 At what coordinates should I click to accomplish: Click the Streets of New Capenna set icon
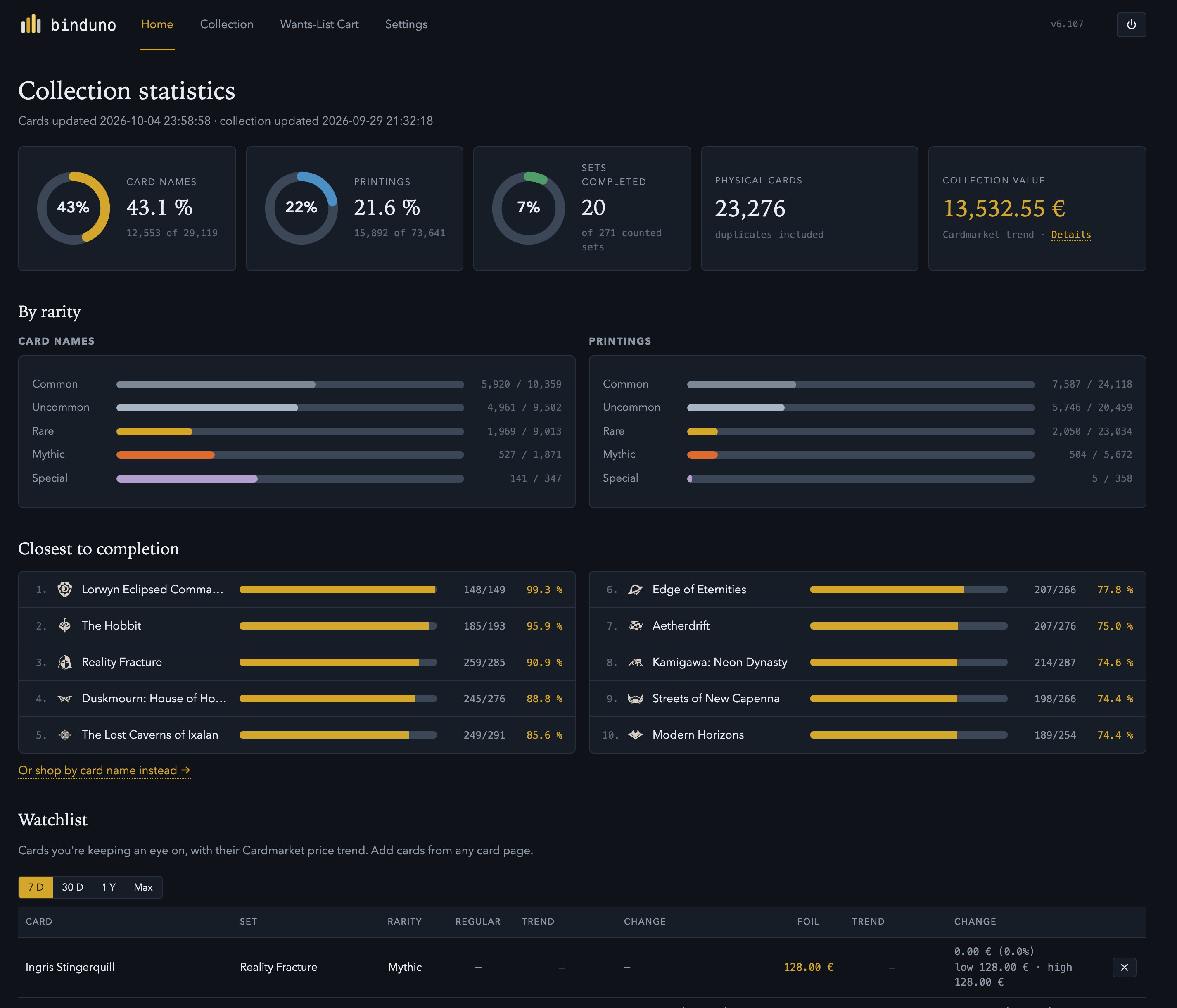635,698
